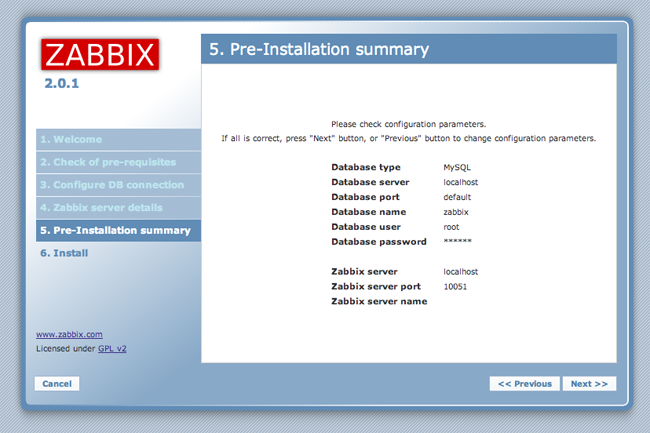Viewport: 650px width, 433px height.
Task: Click the Pre-Installation summary page heading
Action: (320, 49)
